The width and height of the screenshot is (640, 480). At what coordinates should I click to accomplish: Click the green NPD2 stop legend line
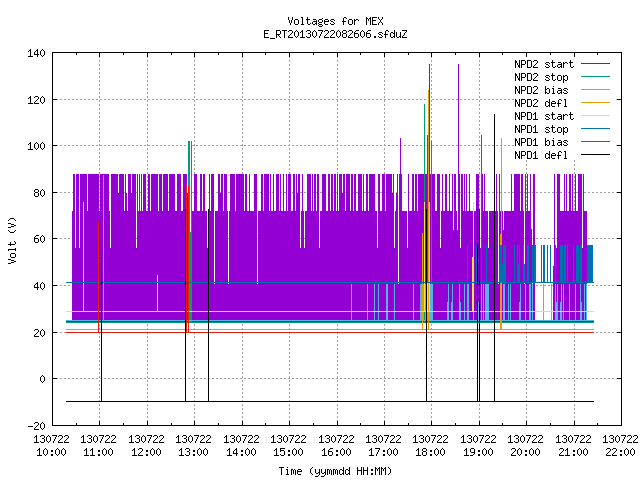pyautogui.click(x=596, y=77)
